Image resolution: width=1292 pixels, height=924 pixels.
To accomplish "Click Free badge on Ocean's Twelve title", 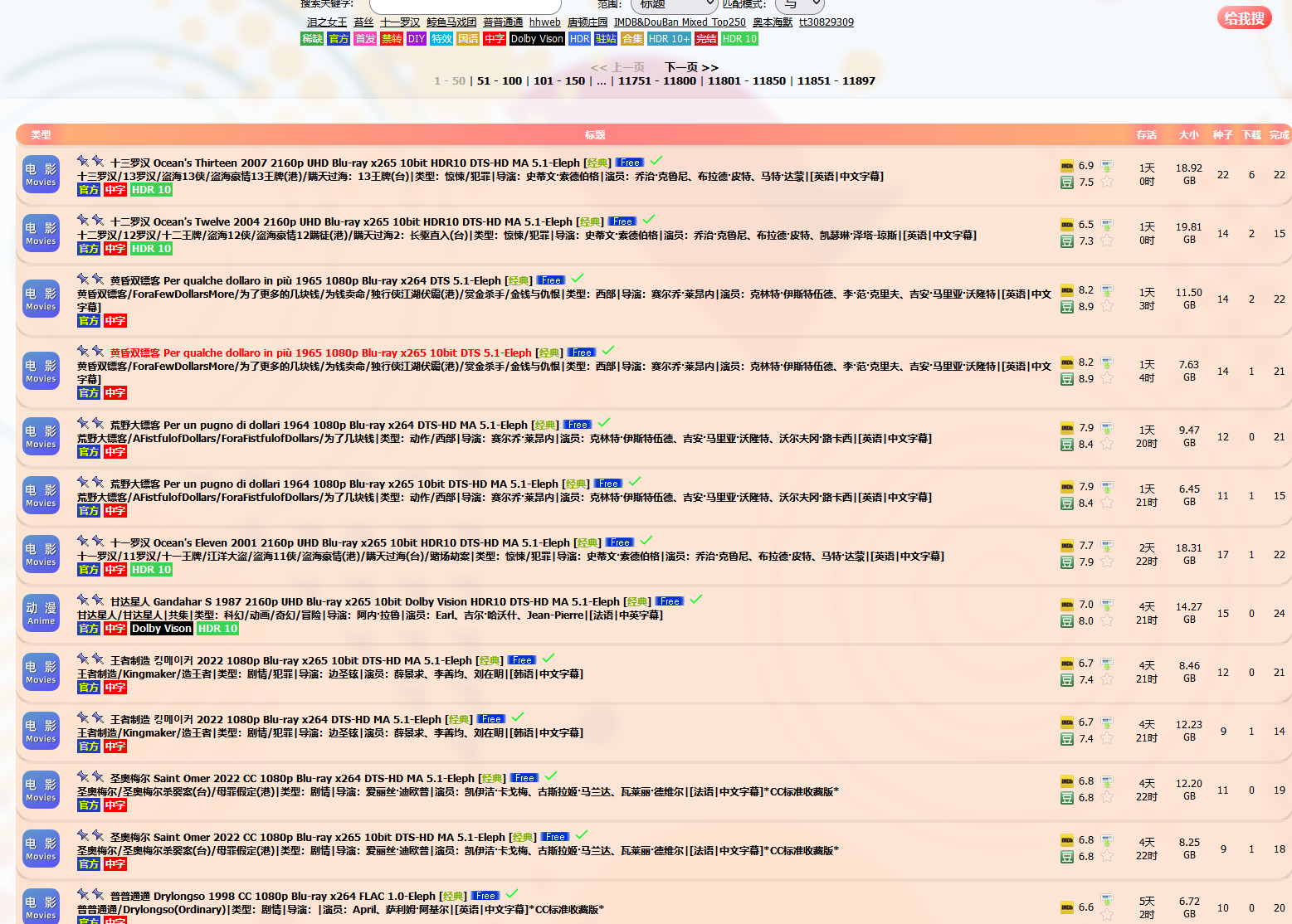I will [x=623, y=221].
